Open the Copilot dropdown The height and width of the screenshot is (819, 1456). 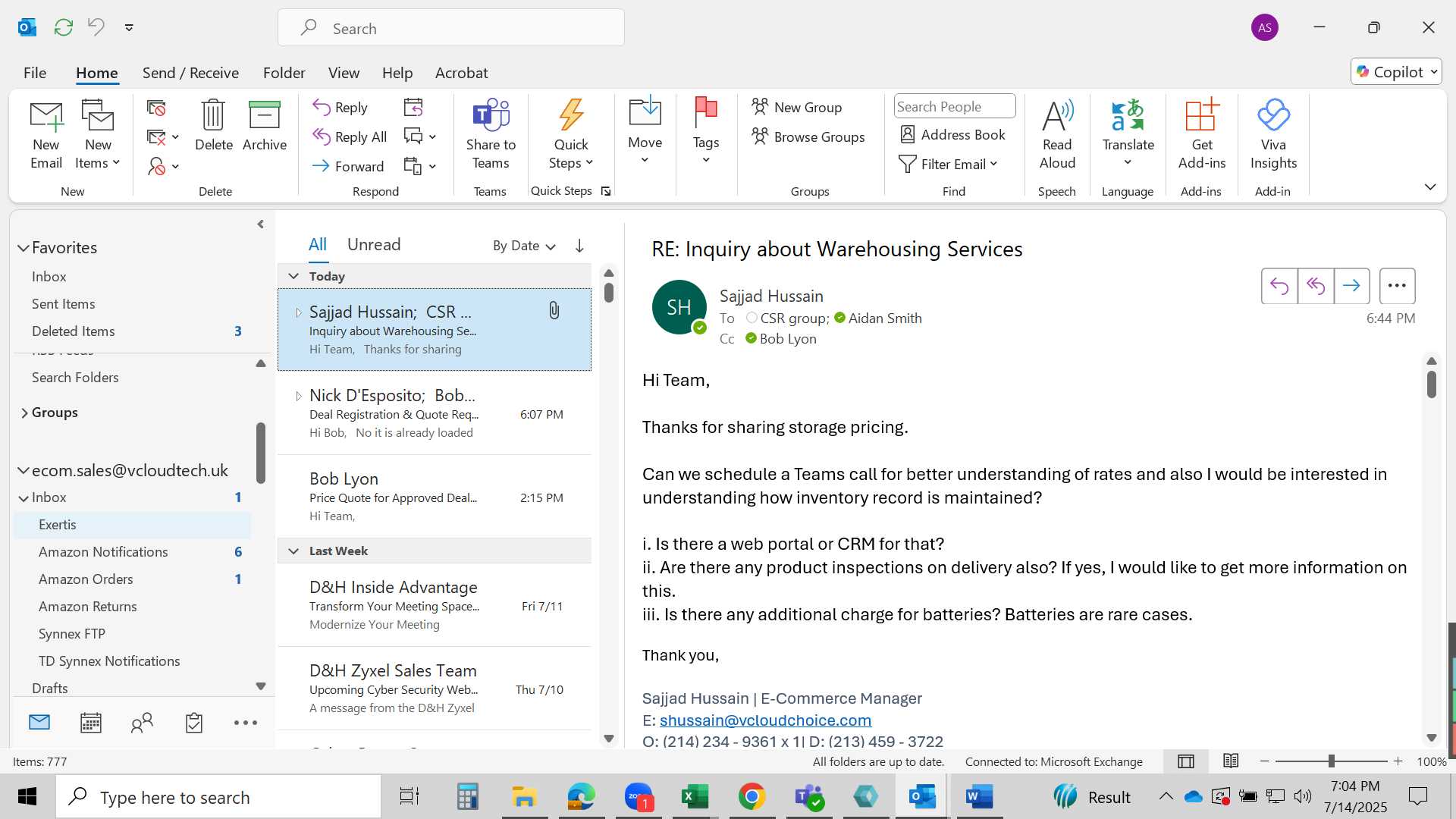[x=1396, y=72]
